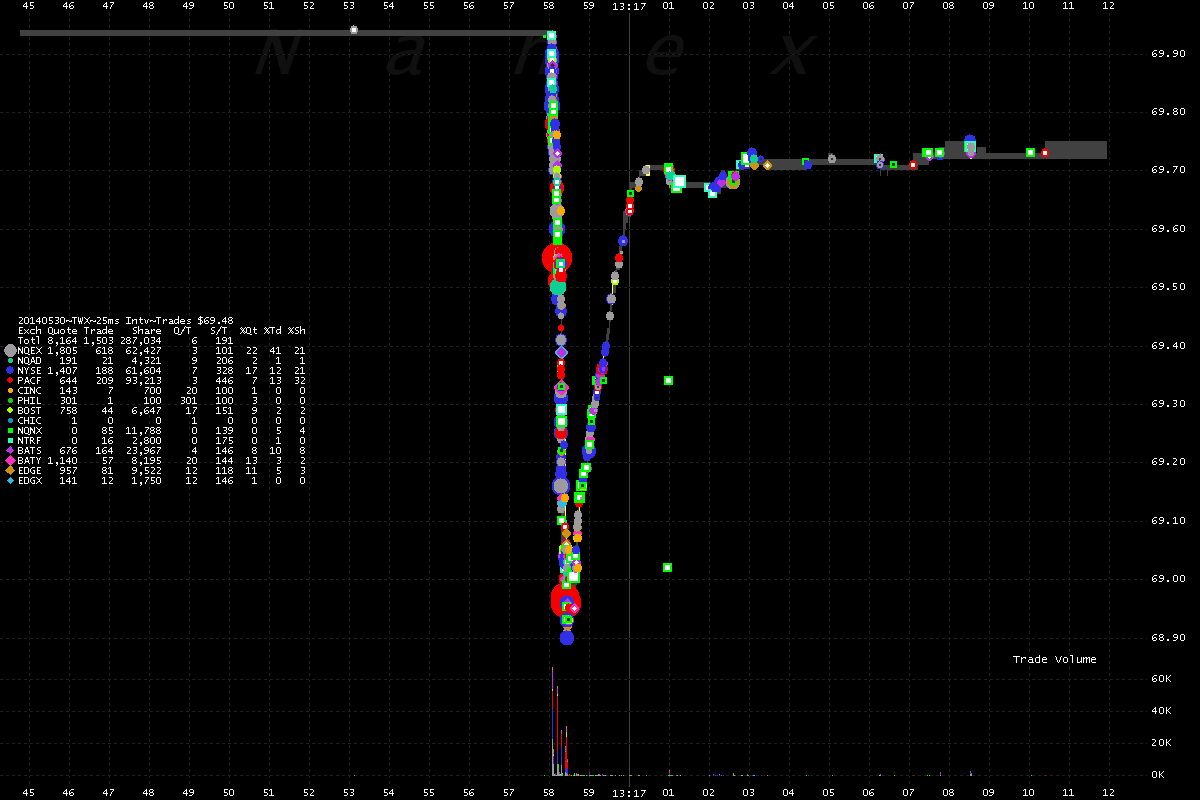
Task: Click the 60K volume axis label
Action: tap(1161, 679)
